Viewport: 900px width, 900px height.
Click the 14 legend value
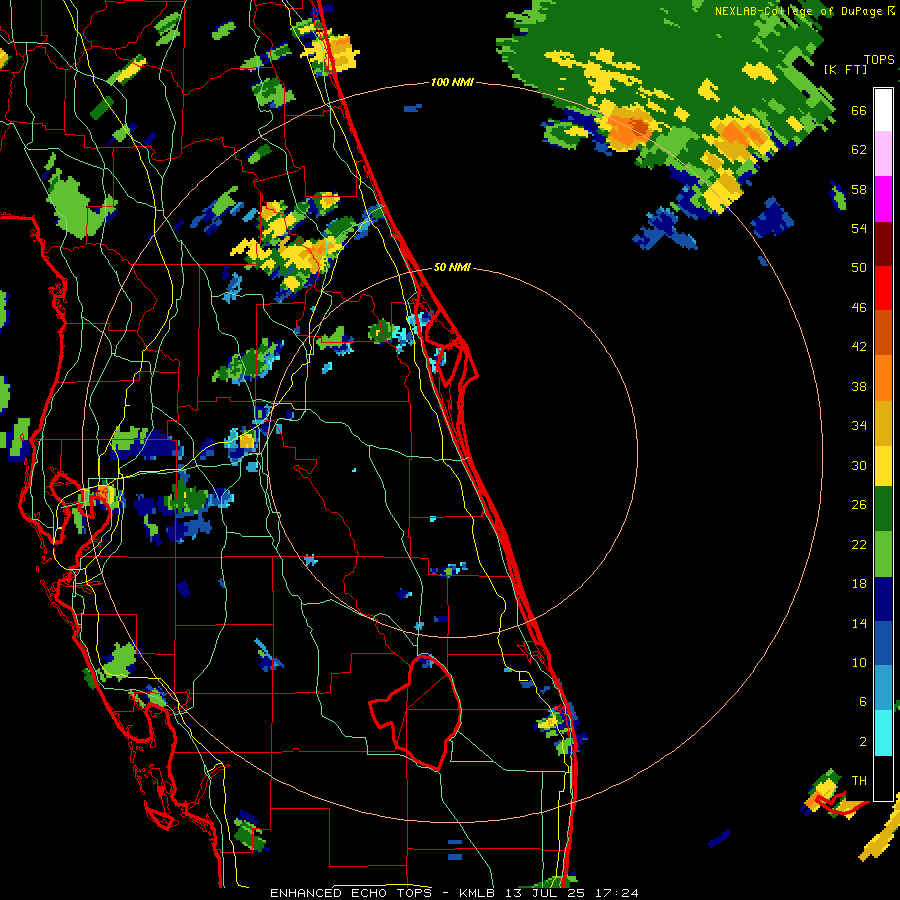click(x=859, y=623)
